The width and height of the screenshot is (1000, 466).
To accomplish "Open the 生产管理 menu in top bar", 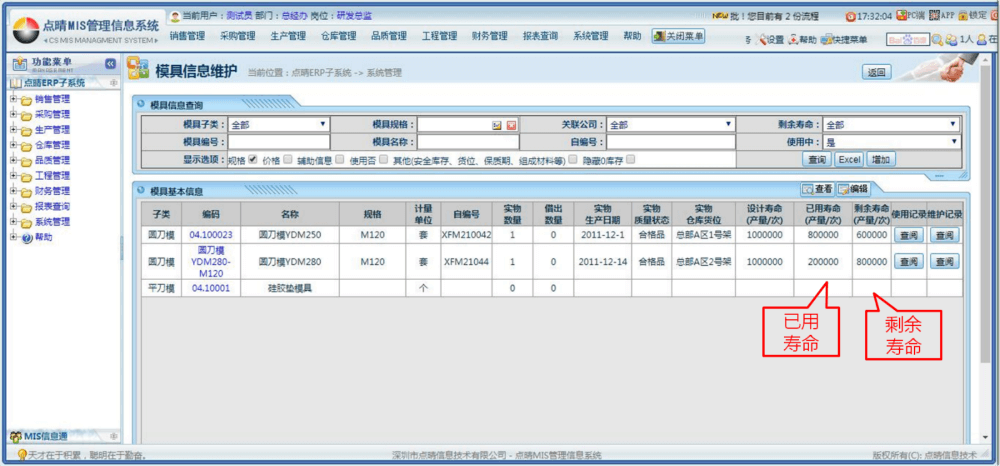I will (x=287, y=36).
